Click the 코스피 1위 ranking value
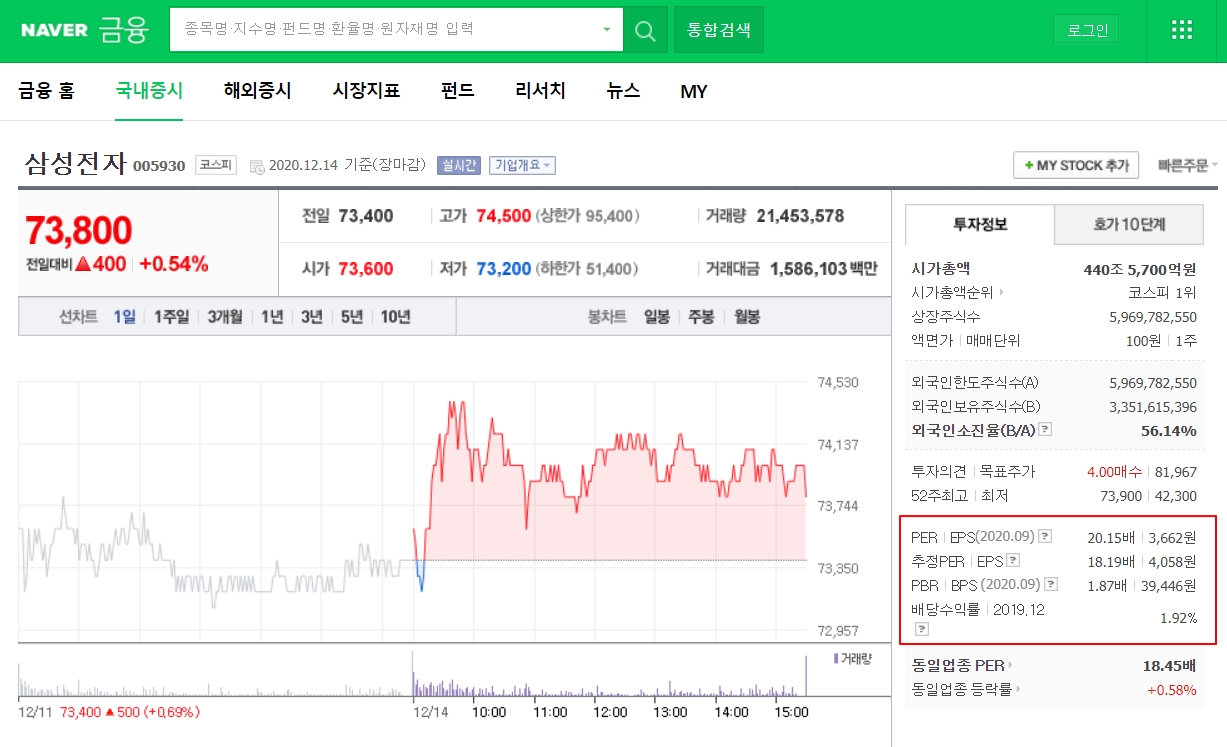 pyautogui.click(x=1162, y=292)
